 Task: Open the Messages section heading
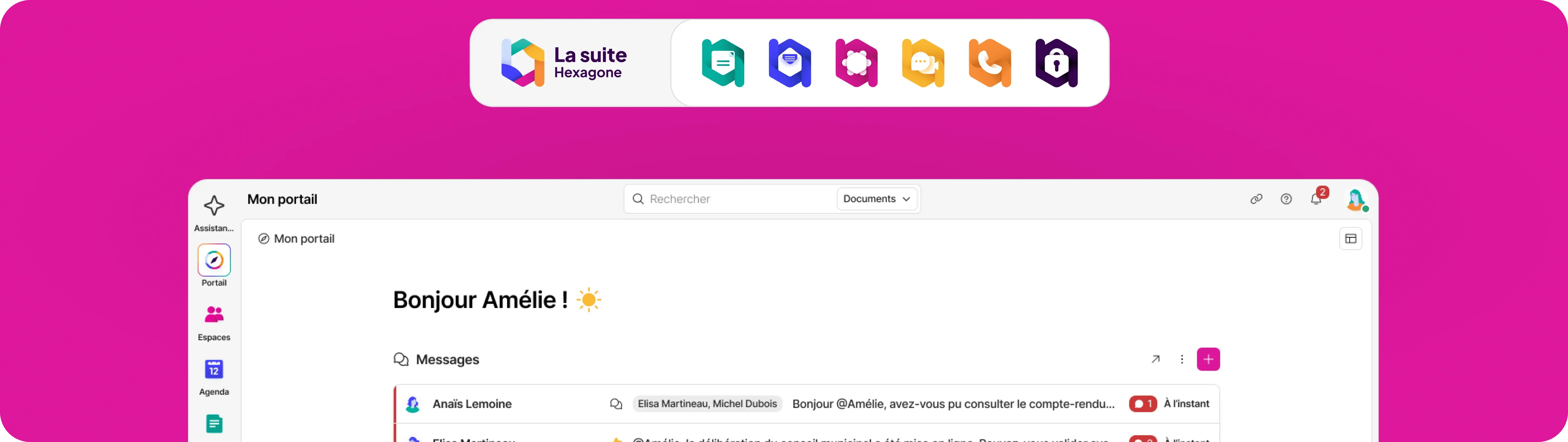[447, 359]
